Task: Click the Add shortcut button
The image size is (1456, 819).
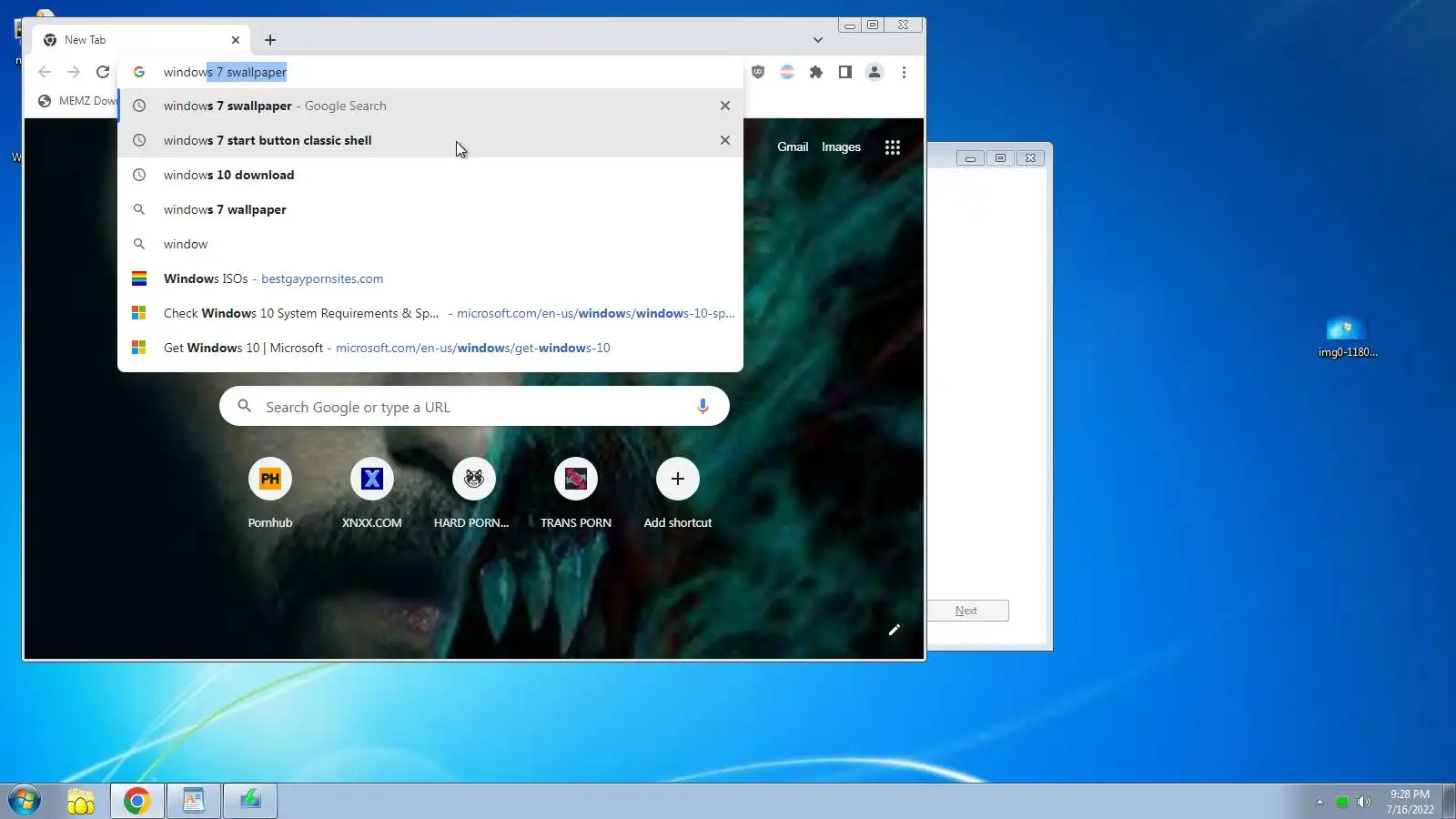Action: (678, 493)
